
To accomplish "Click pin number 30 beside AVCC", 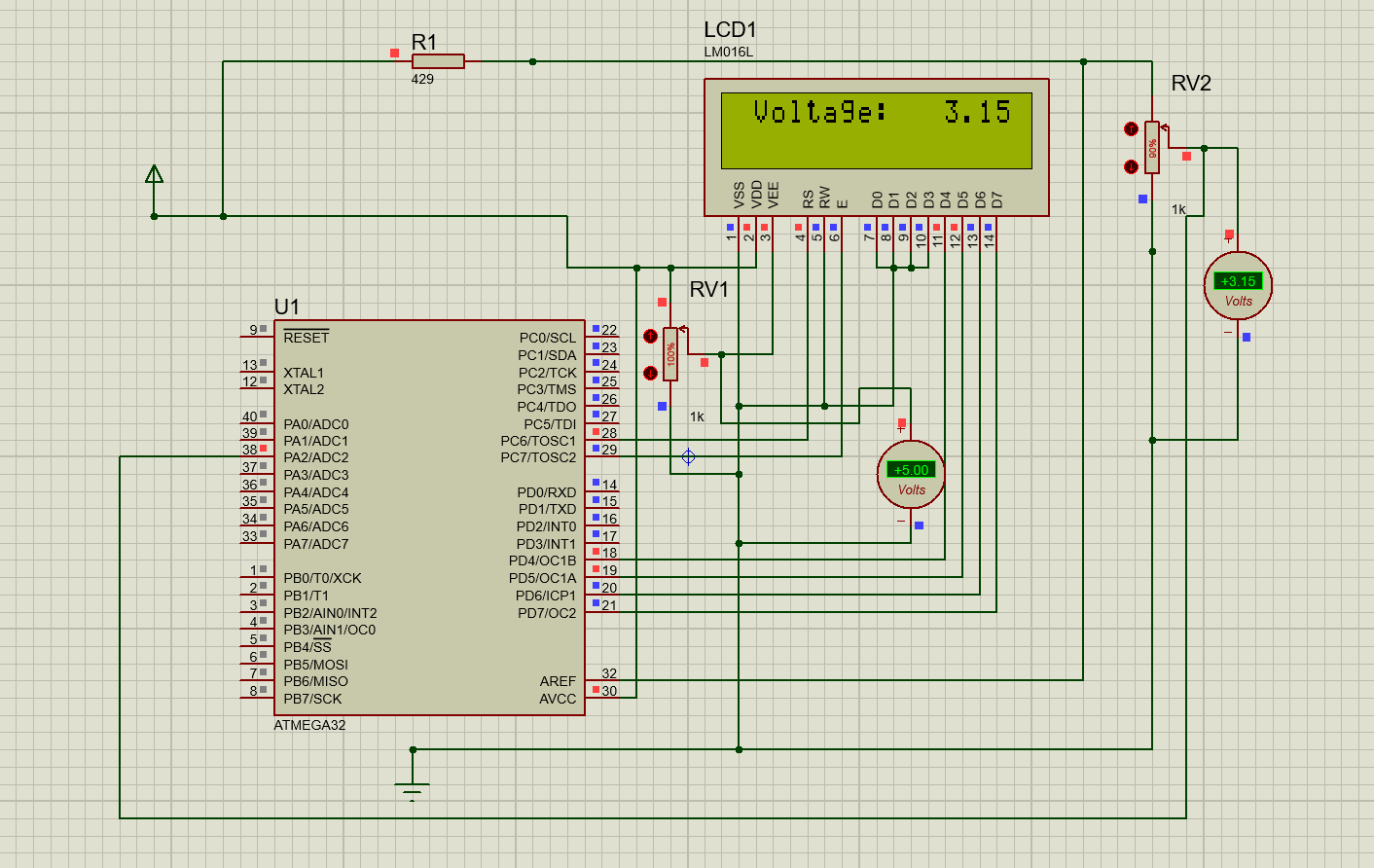I will point(609,691).
